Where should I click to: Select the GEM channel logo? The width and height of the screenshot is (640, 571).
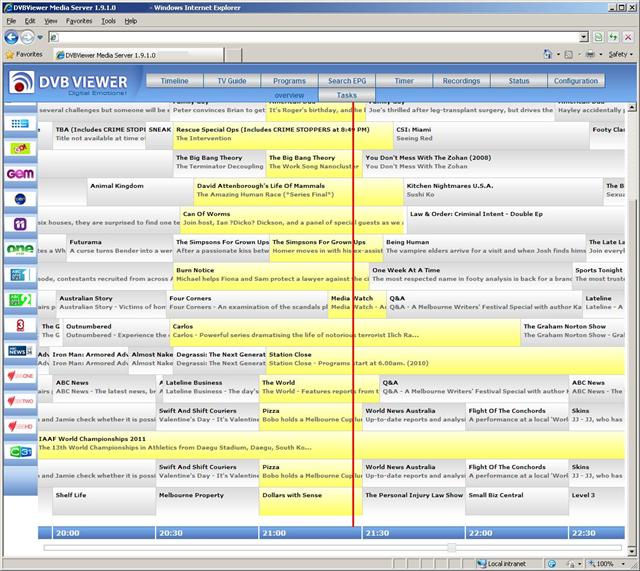[x=20, y=174]
